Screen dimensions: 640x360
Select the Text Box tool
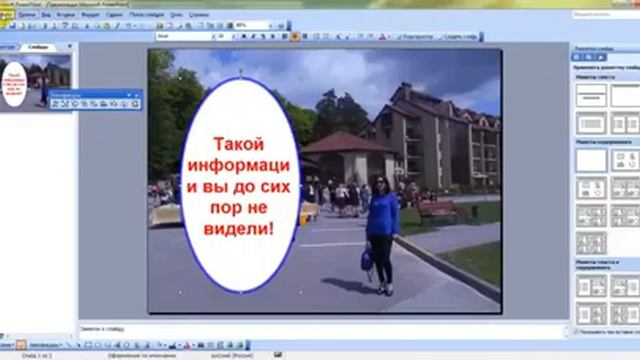pyautogui.click(x=108, y=346)
